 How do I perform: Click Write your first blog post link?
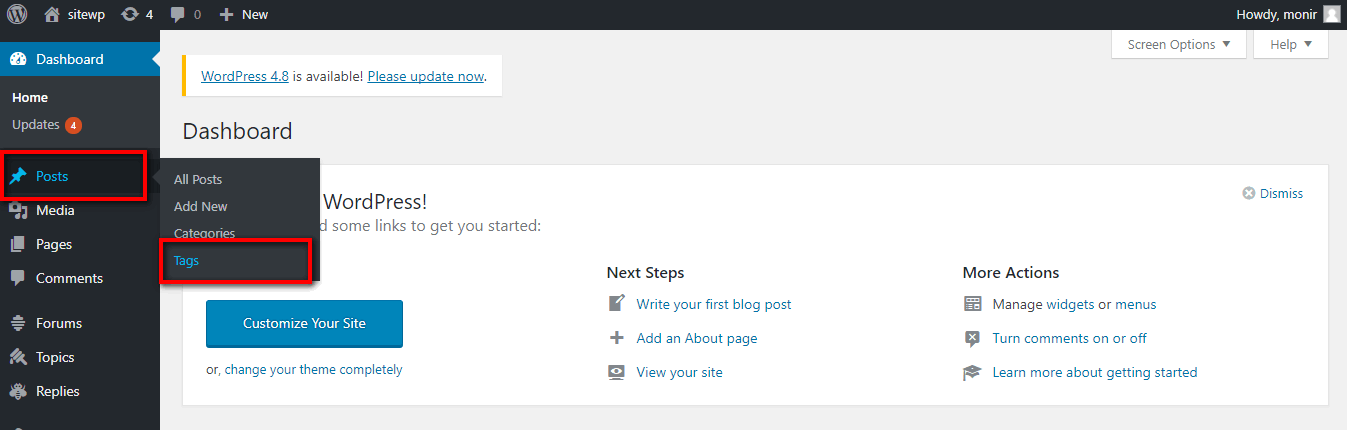tap(714, 304)
